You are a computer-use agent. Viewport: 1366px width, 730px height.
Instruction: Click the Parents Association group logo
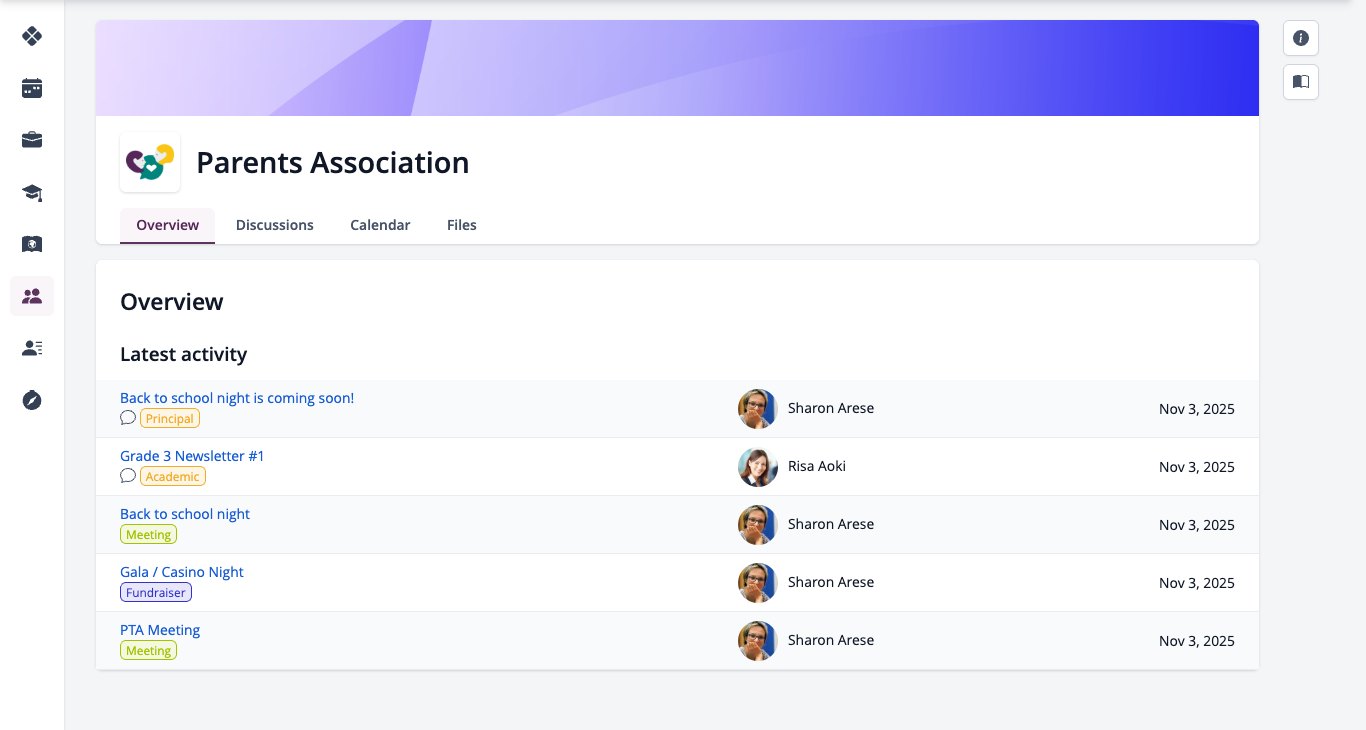[150, 162]
